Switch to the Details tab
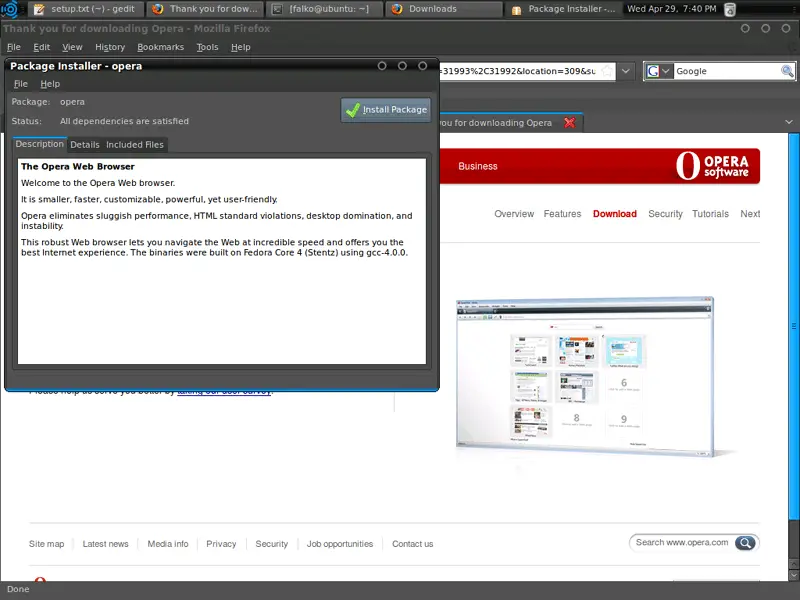 [85, 144]
